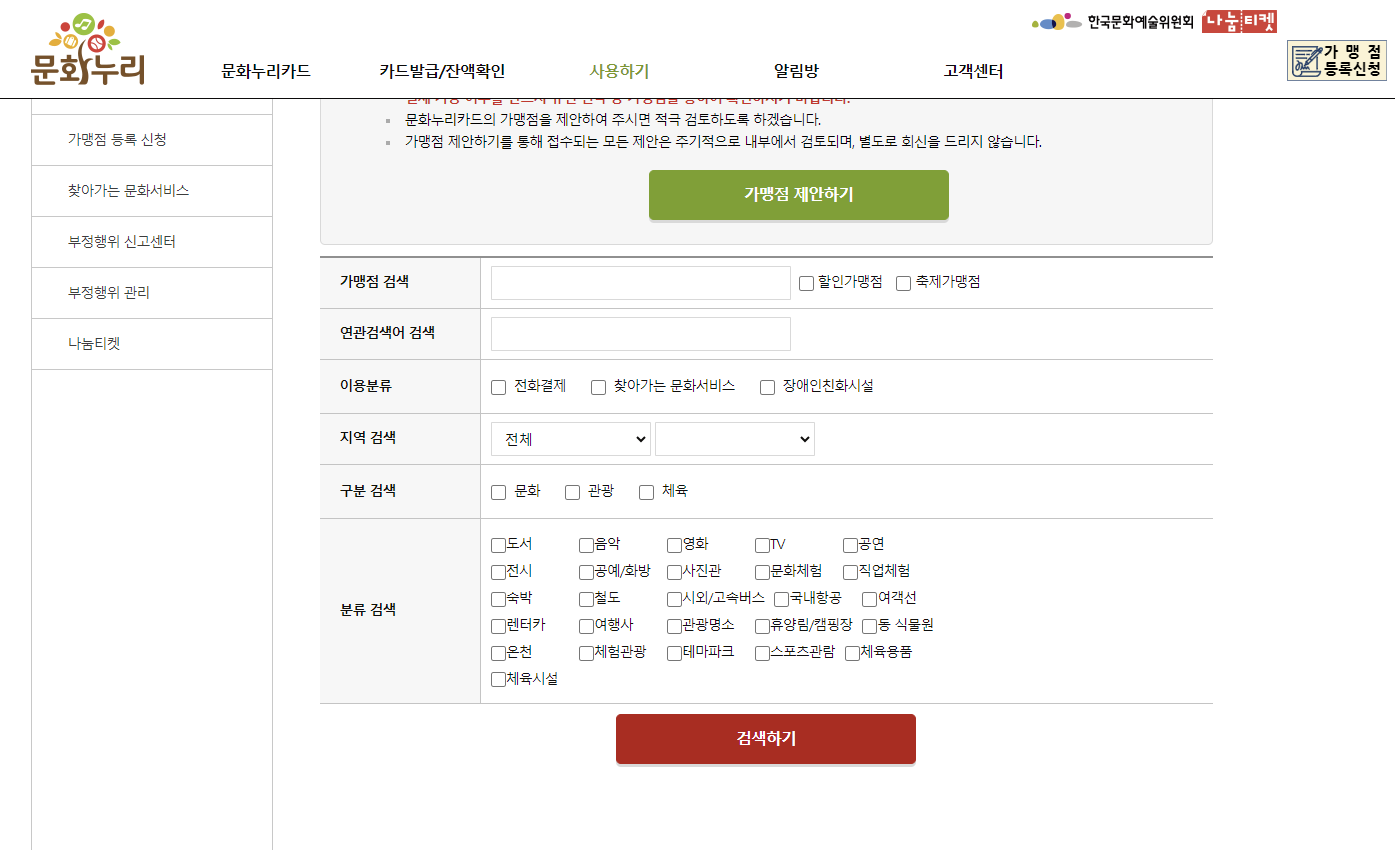Open 찾아가는 문화서비스 in the sidebar
Image resolution: width=1395 pixels, height=850 pixels.
(x=152, y=191)
